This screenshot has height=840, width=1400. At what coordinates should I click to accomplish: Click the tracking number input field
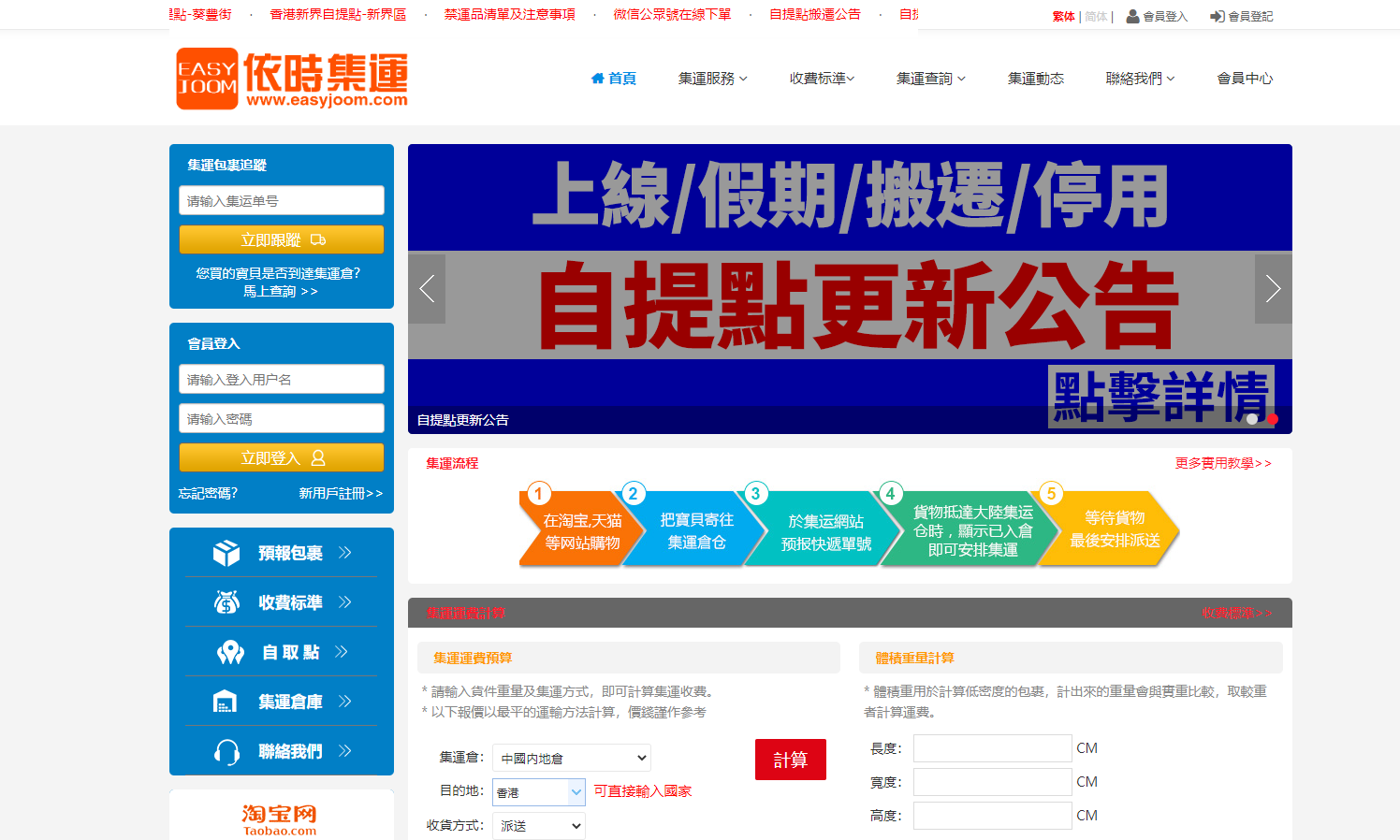tap(281, 199)
